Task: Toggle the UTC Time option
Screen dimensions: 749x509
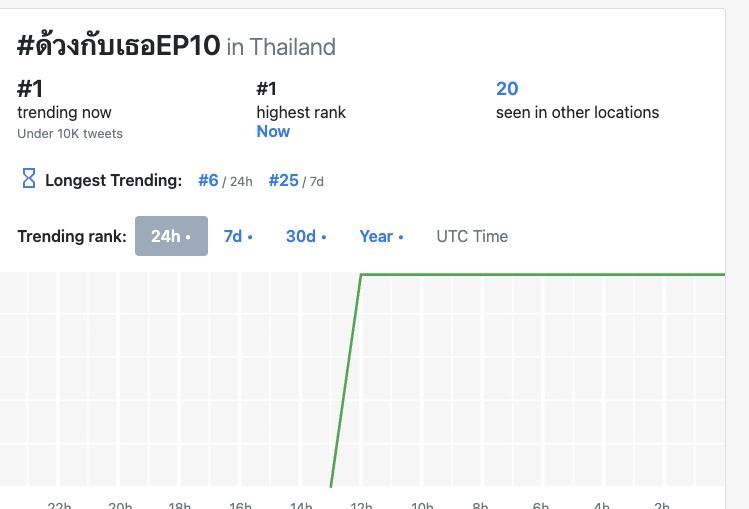Action: [472, 236]
